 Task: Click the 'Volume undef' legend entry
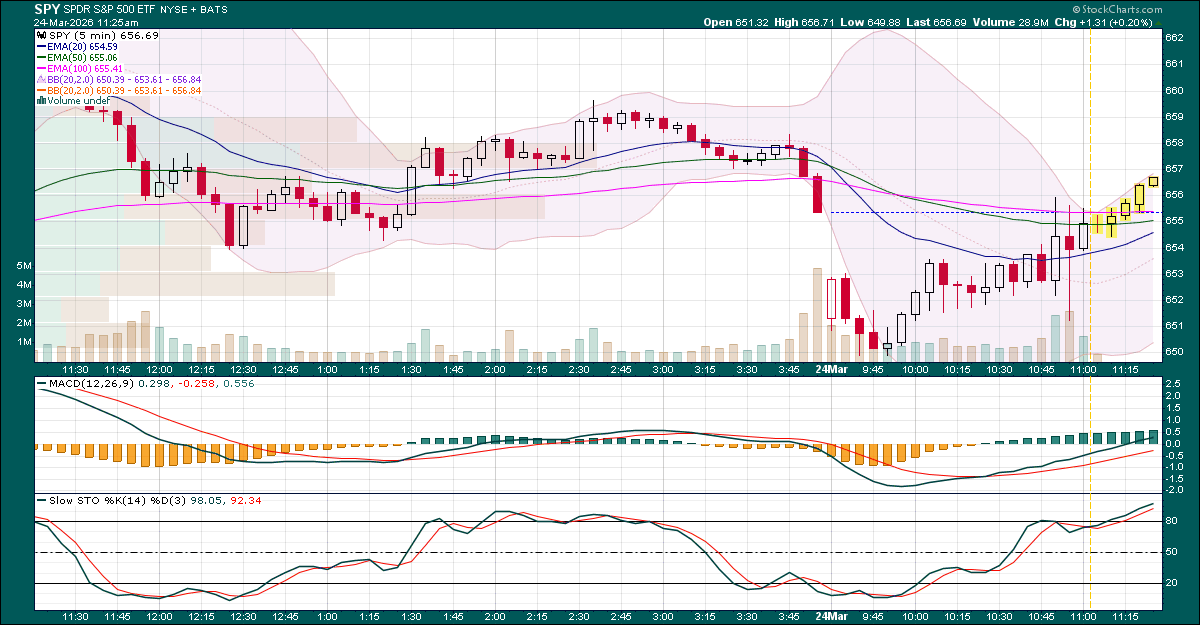point(78,101)
